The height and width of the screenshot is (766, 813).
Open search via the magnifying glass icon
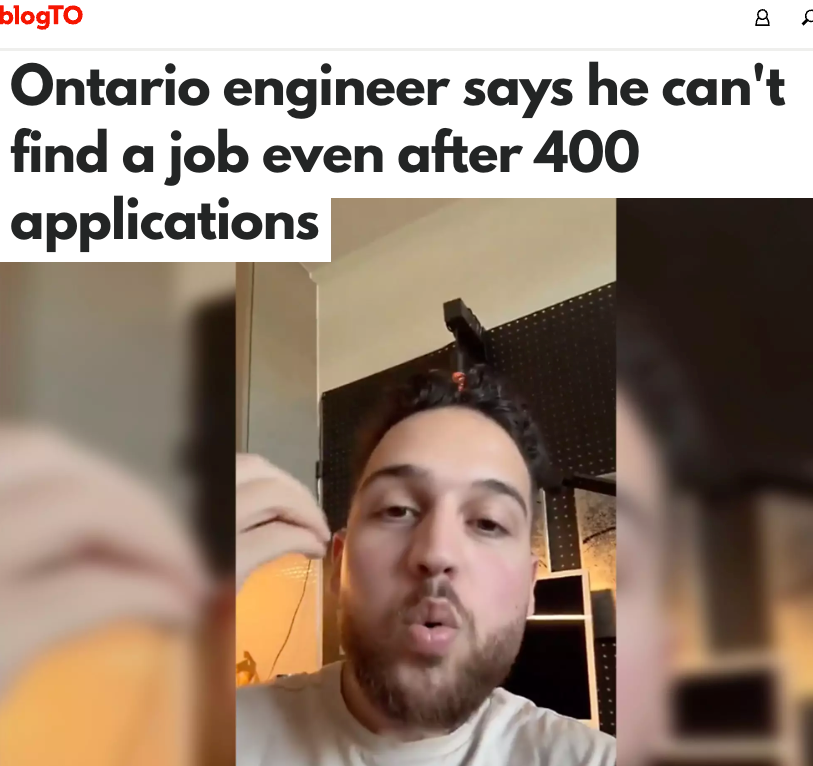click(x=807, y=18)
